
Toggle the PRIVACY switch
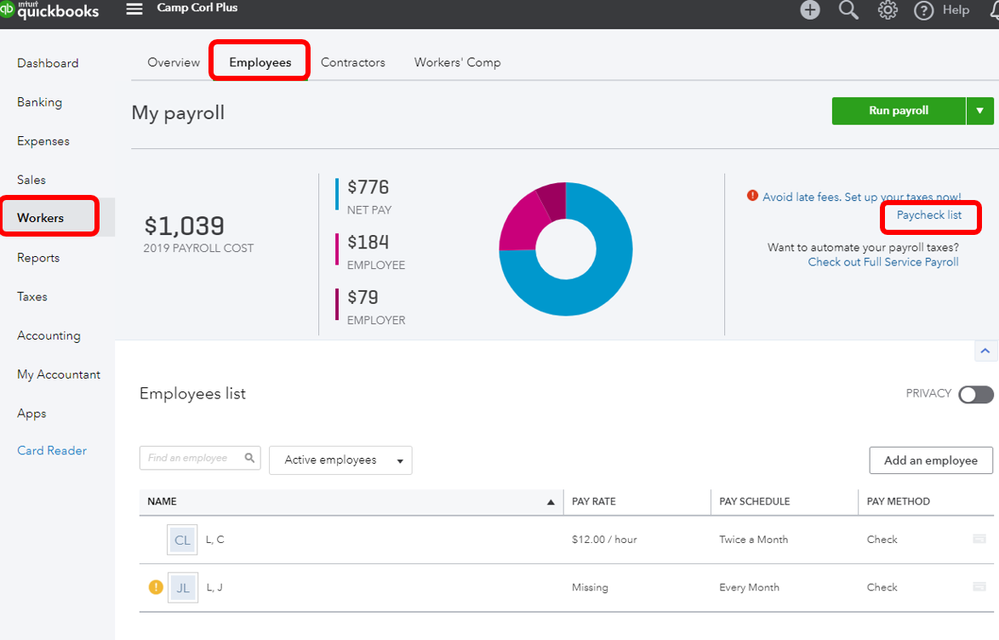point(975,394)
